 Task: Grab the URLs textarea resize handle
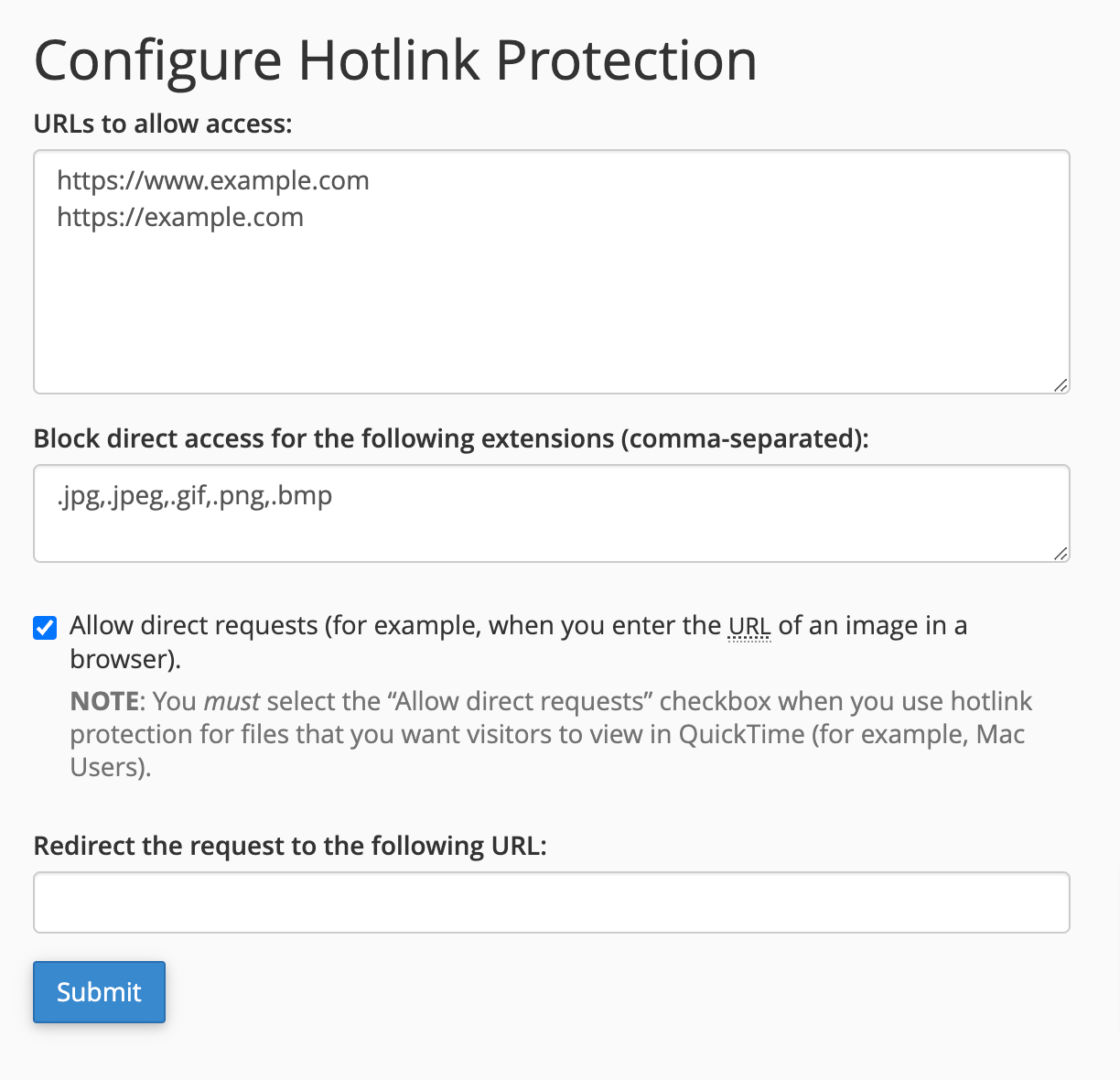[1060, 385]
